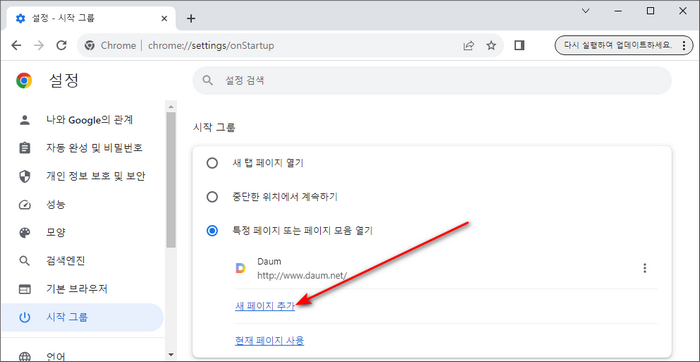Click the forward navigation arrow
The image size is (700, 362).
click(x=39, y=46)
